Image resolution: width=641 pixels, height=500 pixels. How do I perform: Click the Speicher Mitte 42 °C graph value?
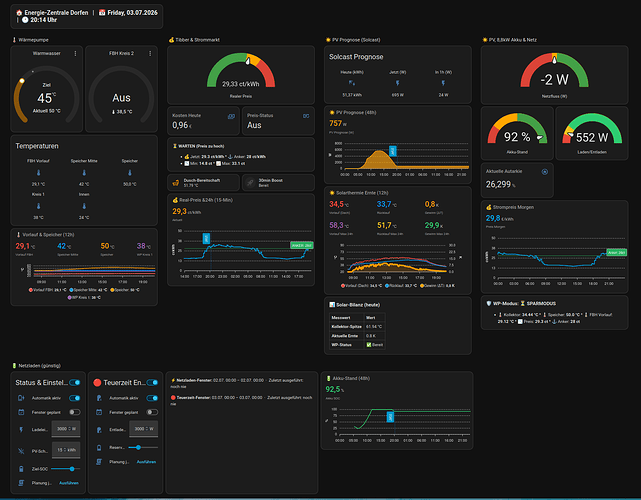pos(64,246)
